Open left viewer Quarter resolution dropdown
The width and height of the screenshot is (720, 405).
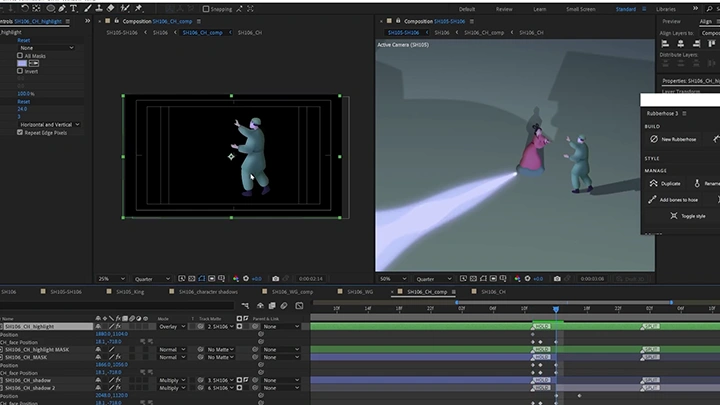pyautogui.click(x=152, y=279)
